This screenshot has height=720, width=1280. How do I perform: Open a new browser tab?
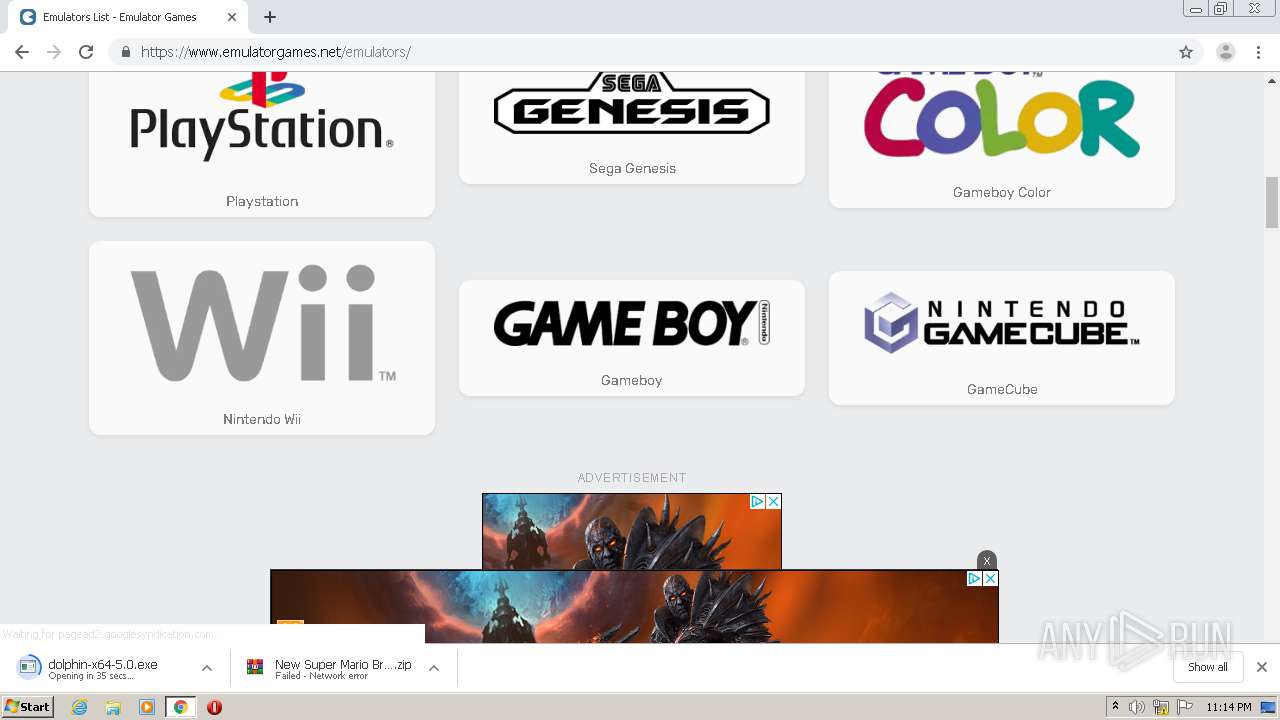point(270,17)
